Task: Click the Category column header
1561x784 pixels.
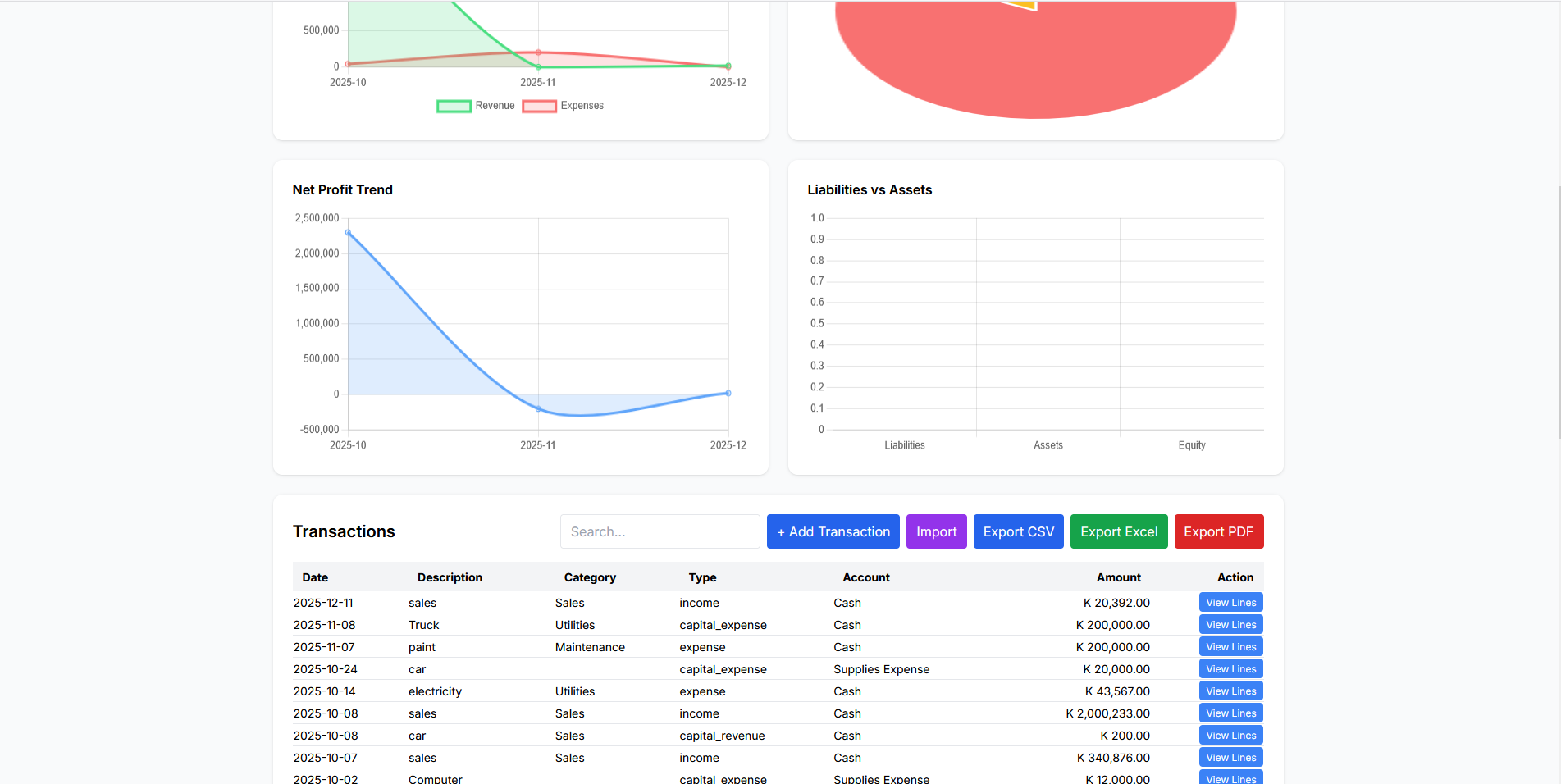Action: pos(590,577)
